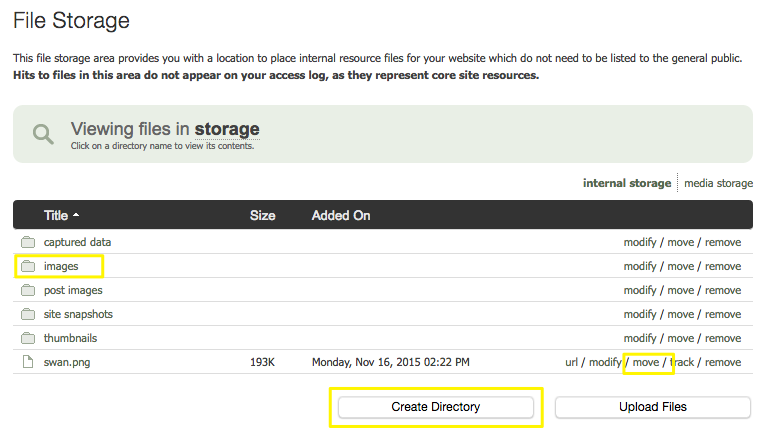Get the url for swan.png

572,362
